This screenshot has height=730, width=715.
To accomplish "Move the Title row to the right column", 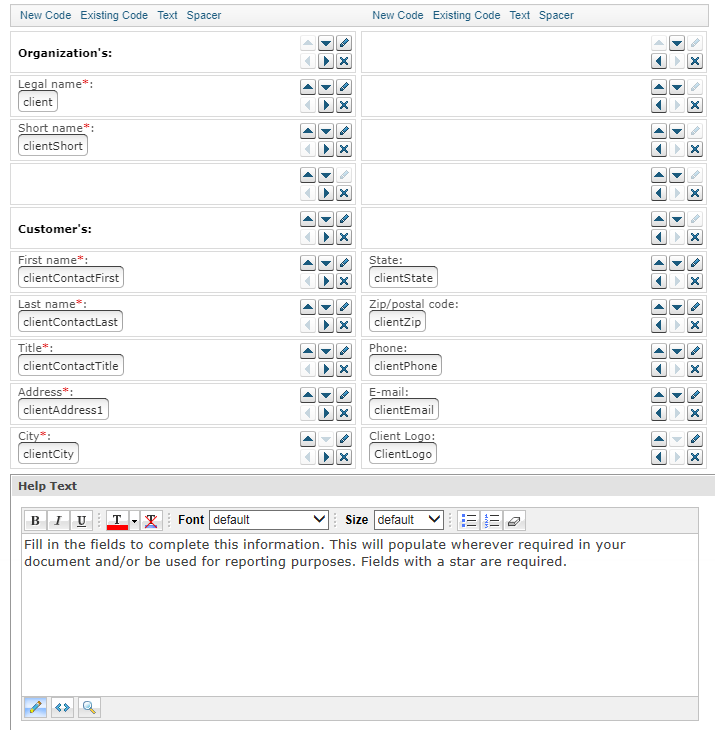I will pyautogui.click(x=326, y=369).
